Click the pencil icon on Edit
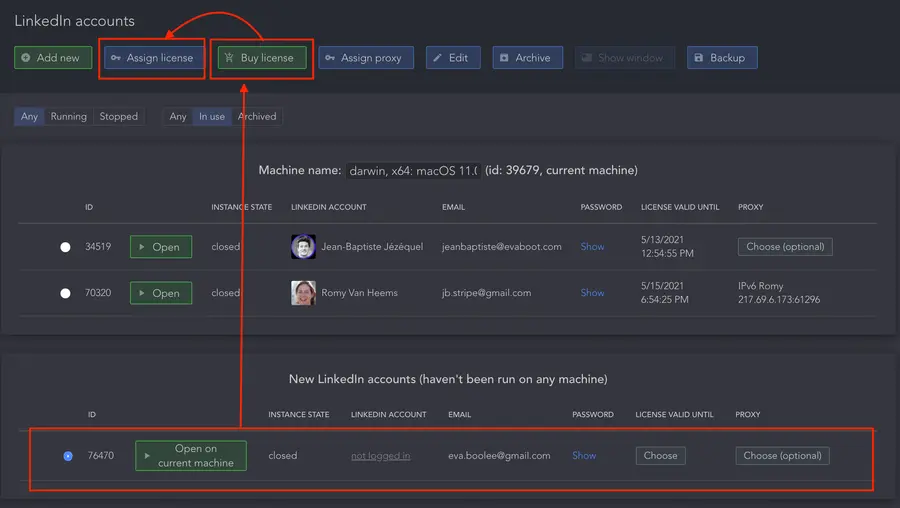This screenshot has width=900, height=508. [x=437, y=57]
